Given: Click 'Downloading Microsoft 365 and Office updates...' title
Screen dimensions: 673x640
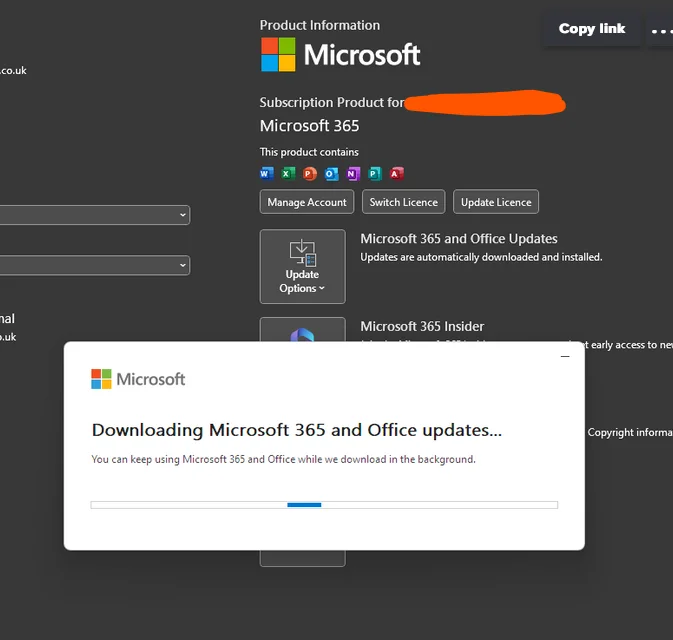Looking at the screenshot, I should pos(297,430).
